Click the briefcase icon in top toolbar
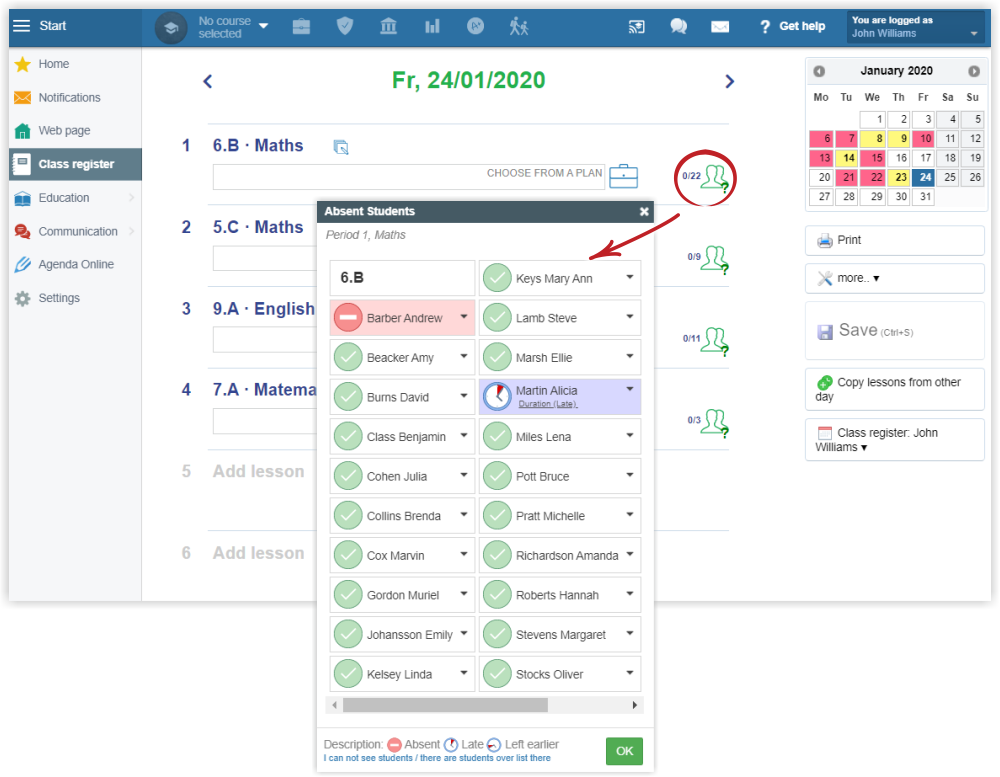This screenshot has height=777, width=1000. pos(301,27)
